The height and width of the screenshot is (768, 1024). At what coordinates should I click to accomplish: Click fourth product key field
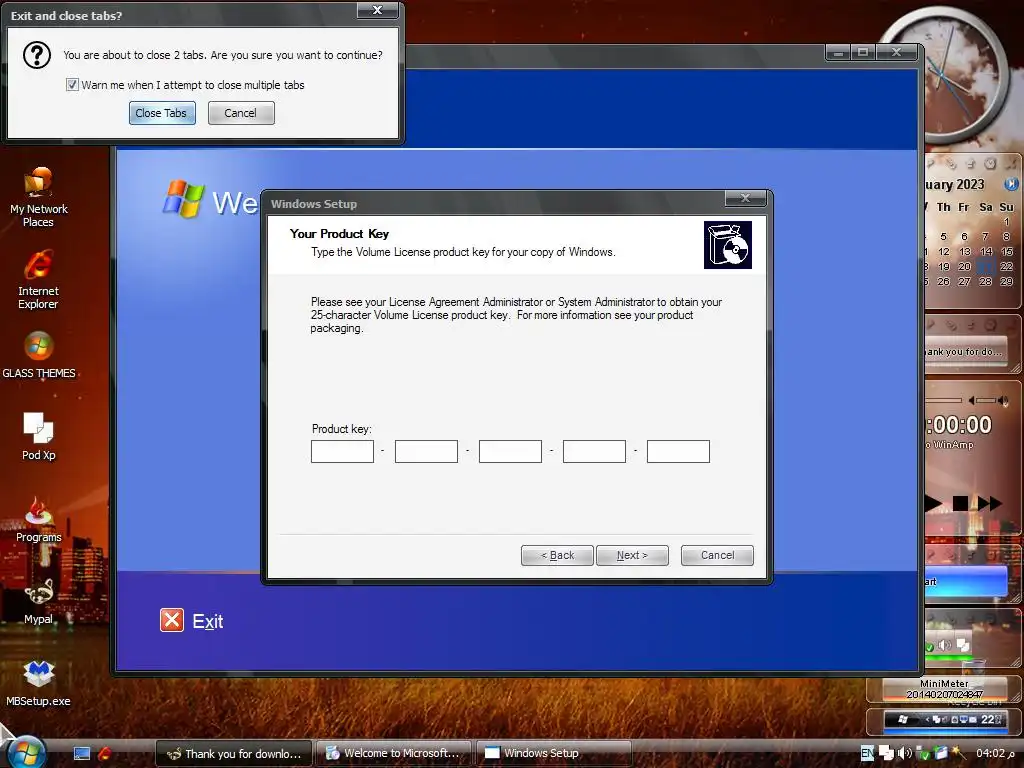pos(594,451)
